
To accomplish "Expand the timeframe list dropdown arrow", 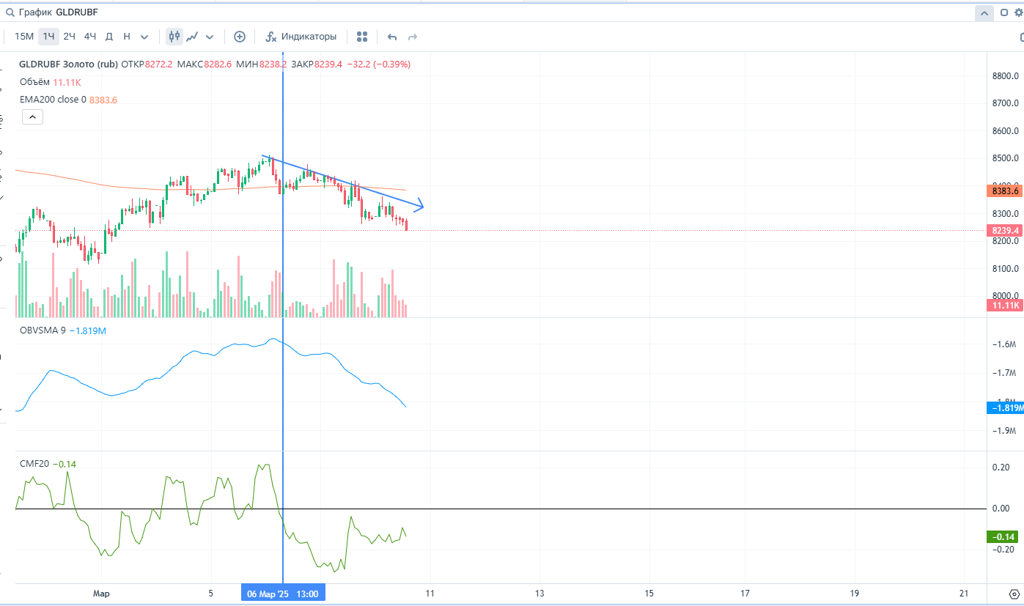I will pyautogui.click(x=144, y=37).
